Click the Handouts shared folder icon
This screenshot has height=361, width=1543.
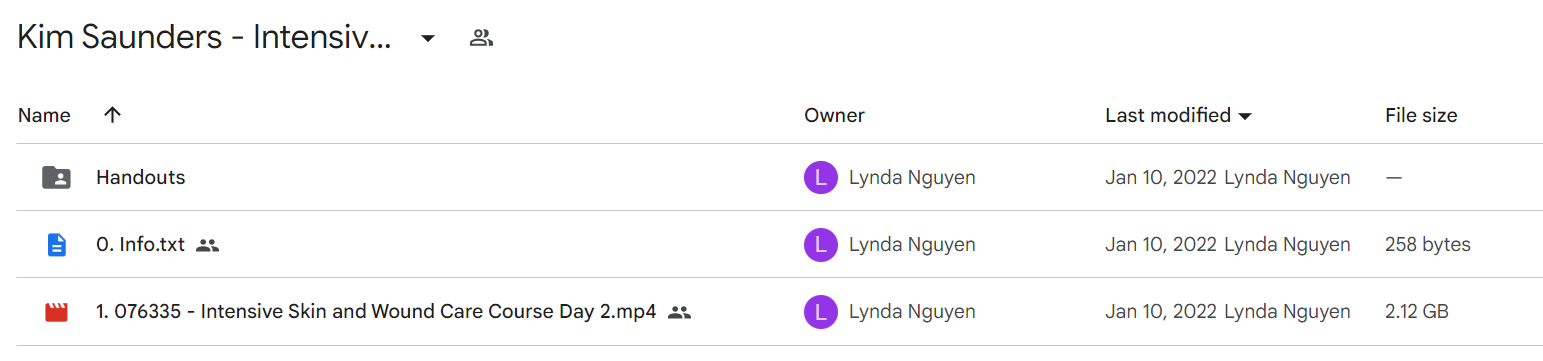click(x=56, y=178)
